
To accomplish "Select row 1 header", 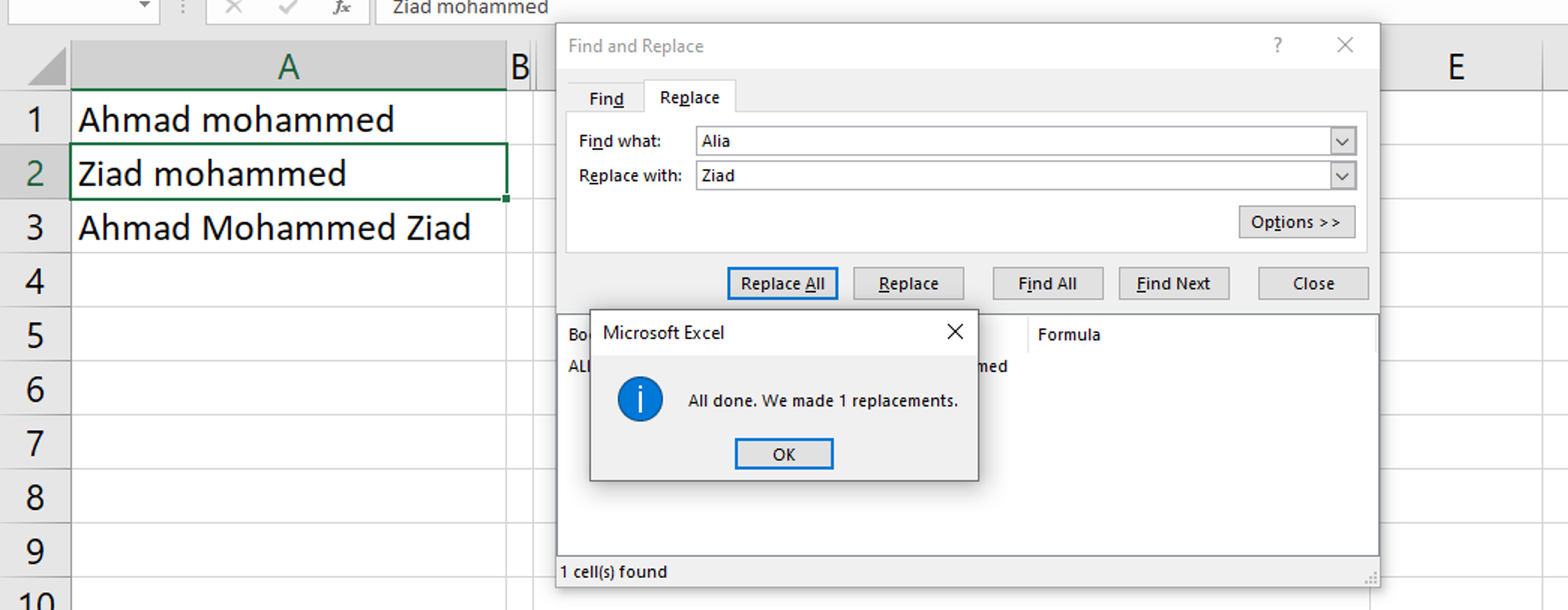I will tap(35, 119).
